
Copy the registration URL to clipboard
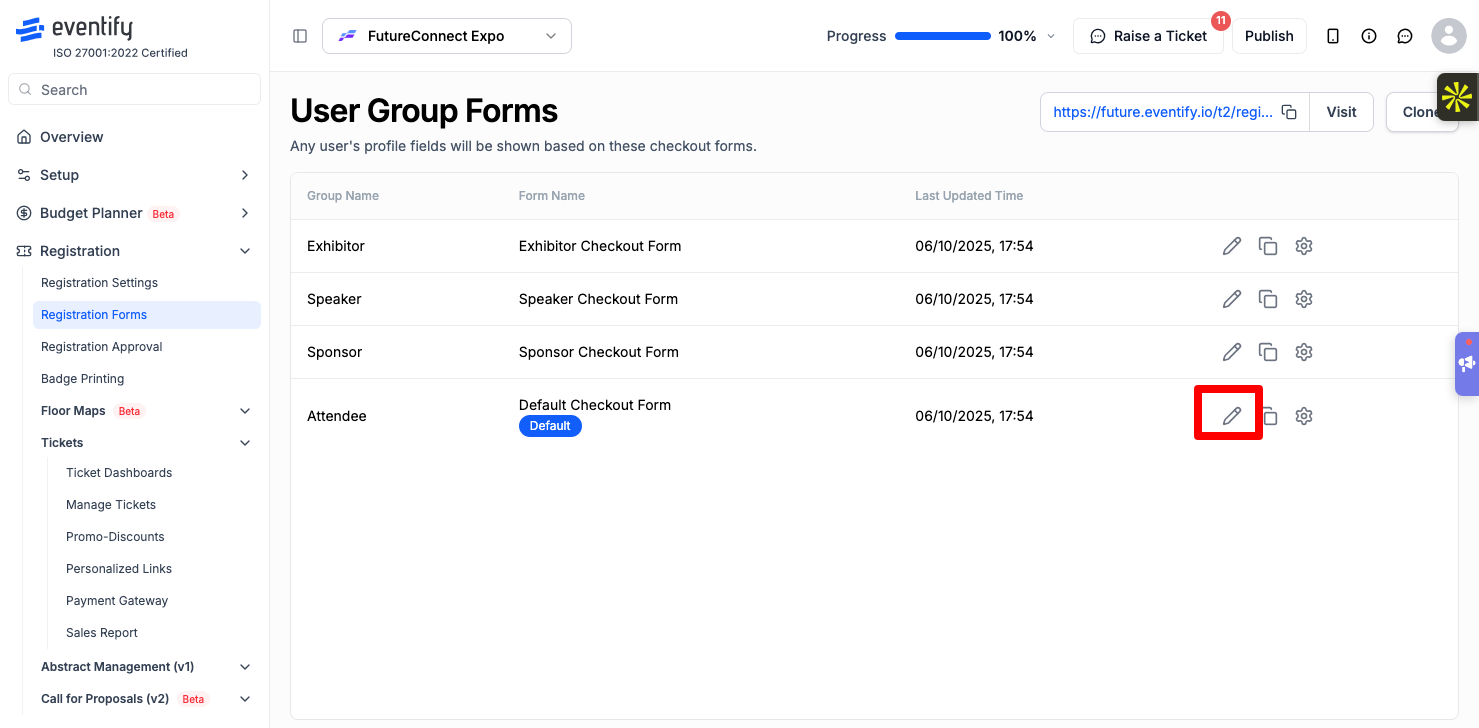1290,112
